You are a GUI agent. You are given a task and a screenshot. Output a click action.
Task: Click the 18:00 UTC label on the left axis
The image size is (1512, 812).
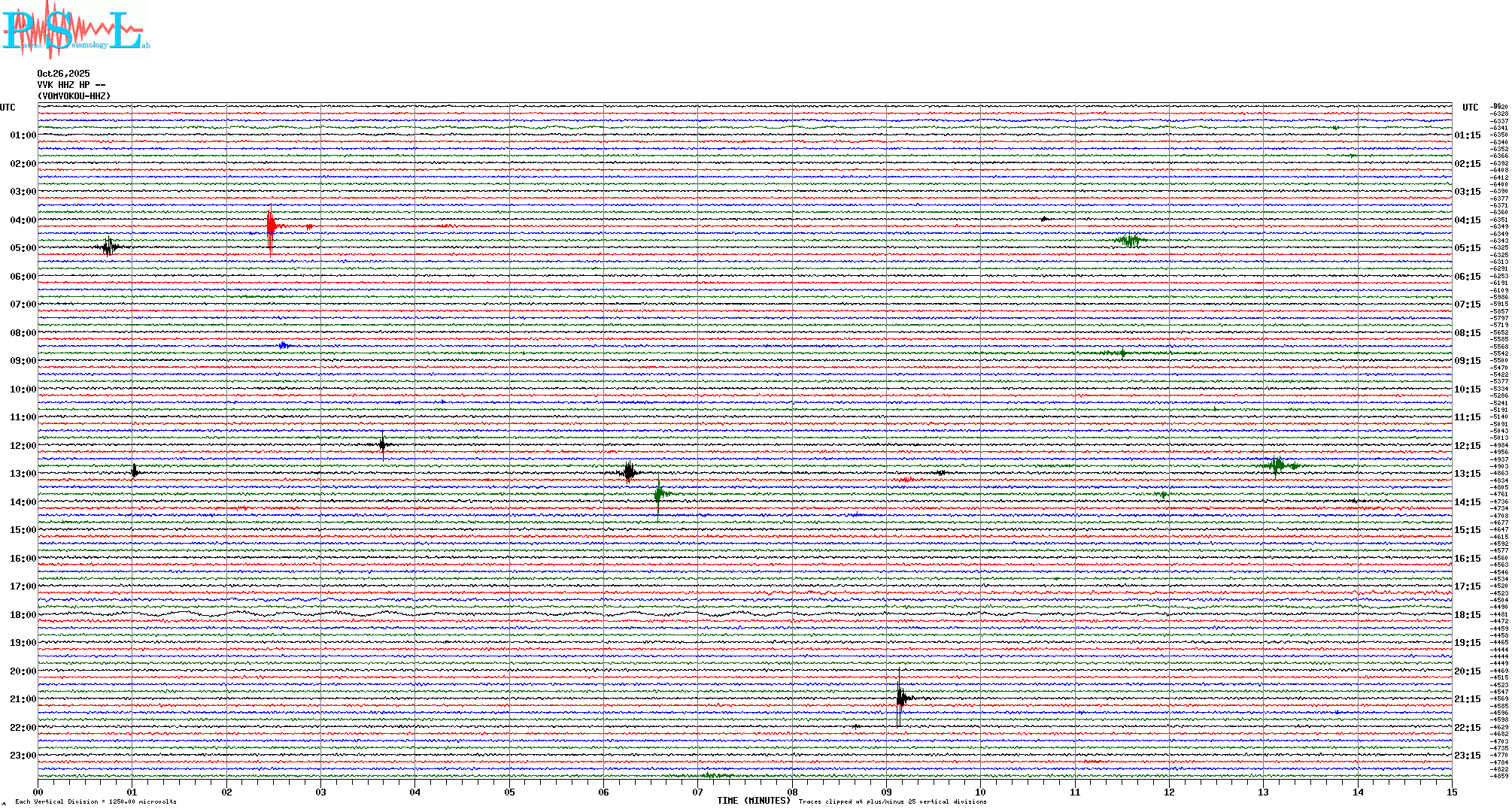click(x=23, y=615)
